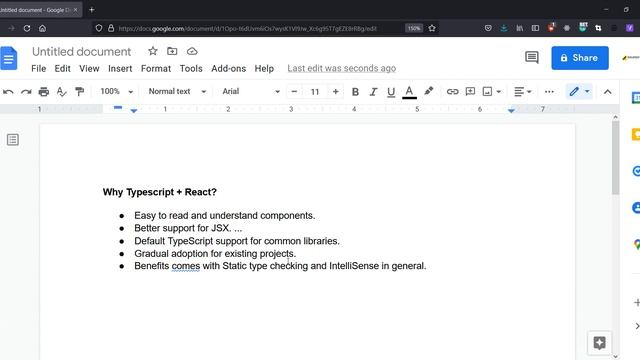640x360 pixels.
Task: Open the Arial font dropdown
Action: (251, 91)
